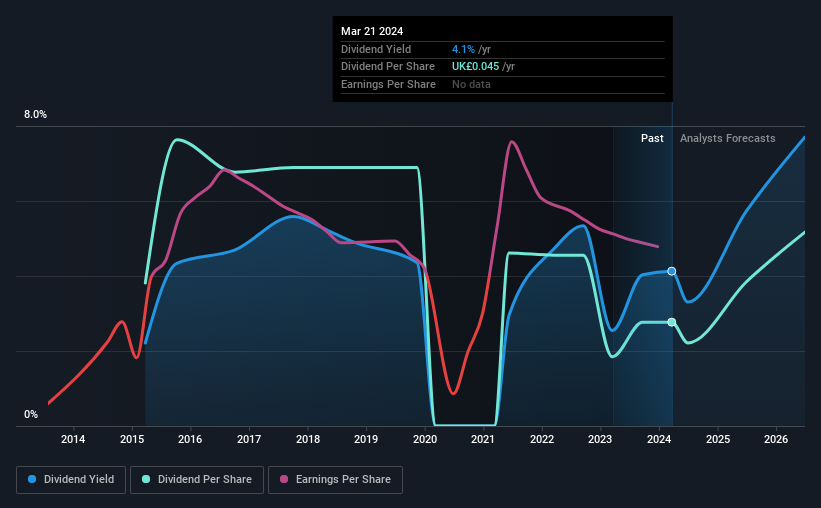The image size is (821, 508).
Task: Click the 'Analysts Forecasts' label
Action: pyautogui.click(x=727, y=138)
